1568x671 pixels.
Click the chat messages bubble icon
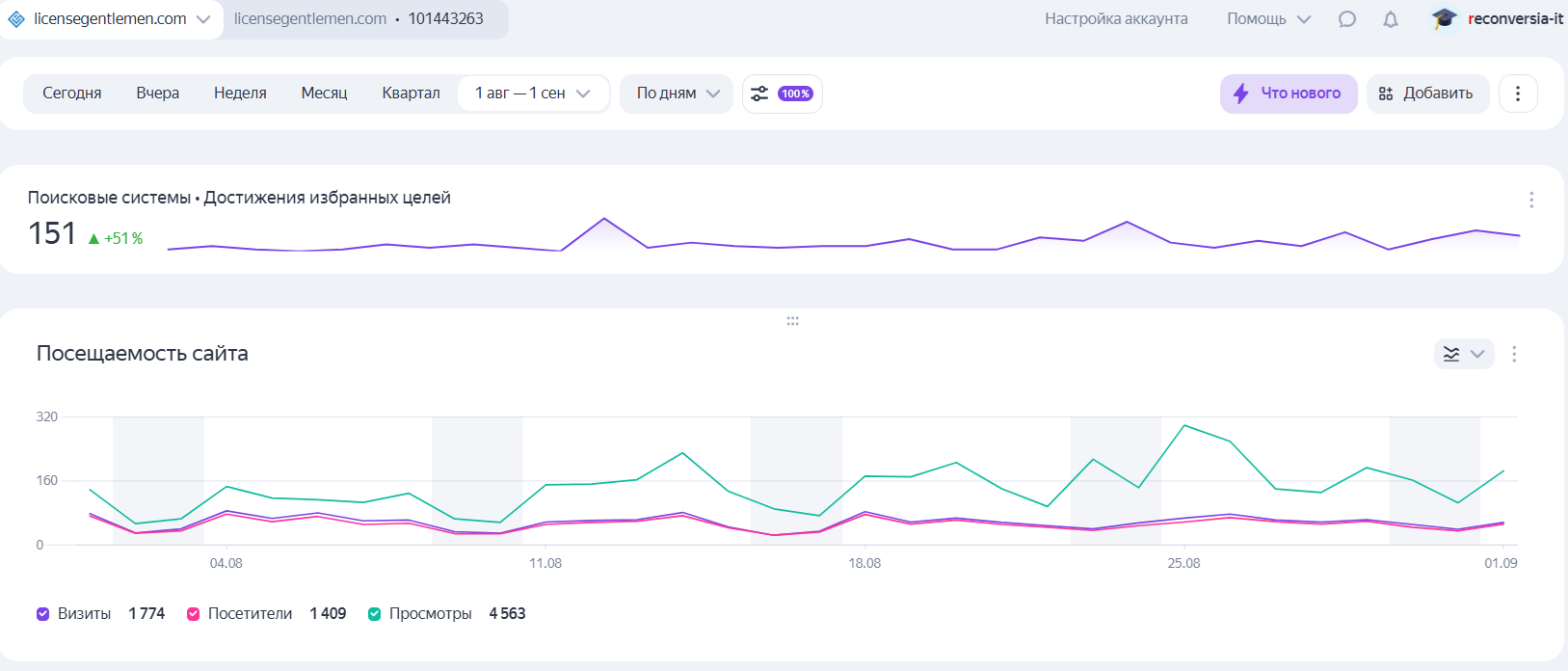tap(1346, 19)
